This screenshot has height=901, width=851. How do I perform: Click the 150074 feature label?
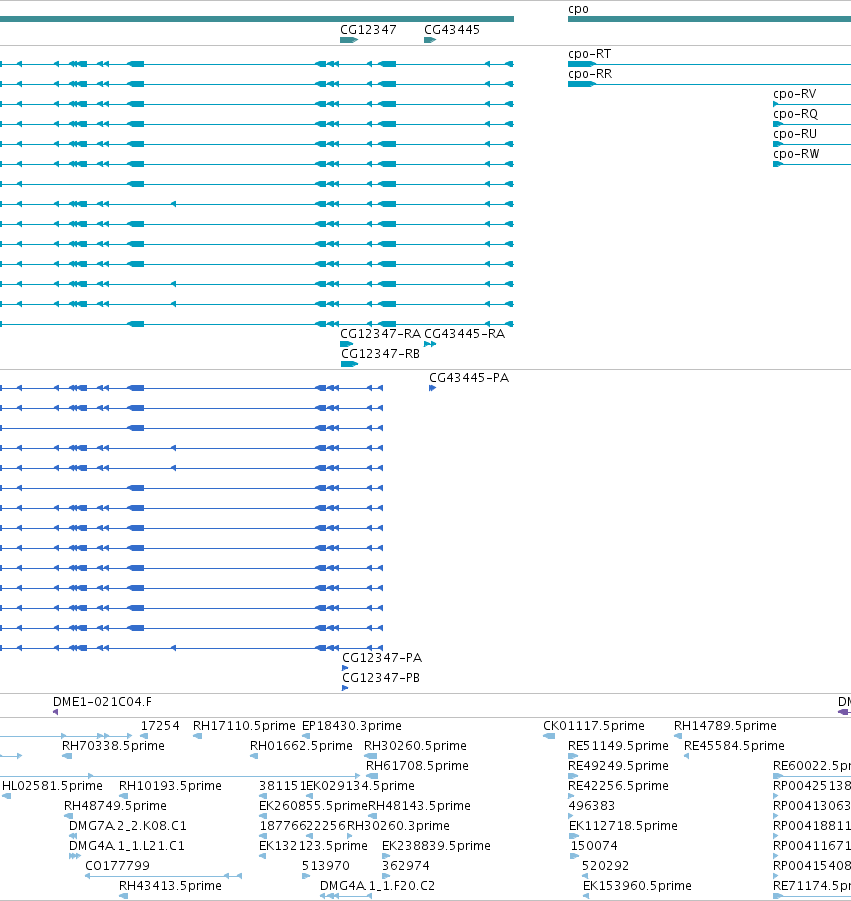594,846
